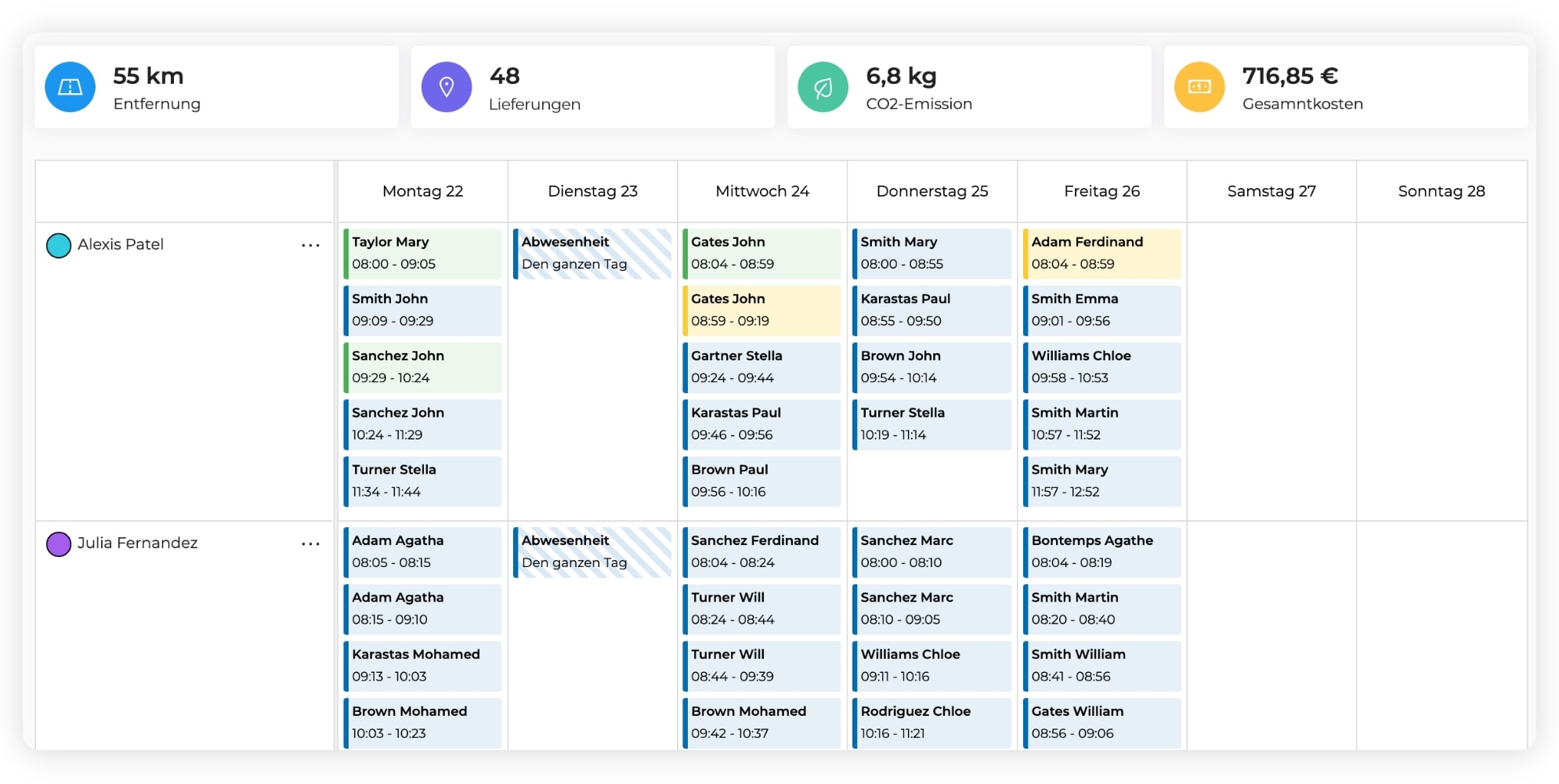The width and height of the screenshot is (1559, 784).
Task: Click the blue road distance icon
Action: [70, 87]
